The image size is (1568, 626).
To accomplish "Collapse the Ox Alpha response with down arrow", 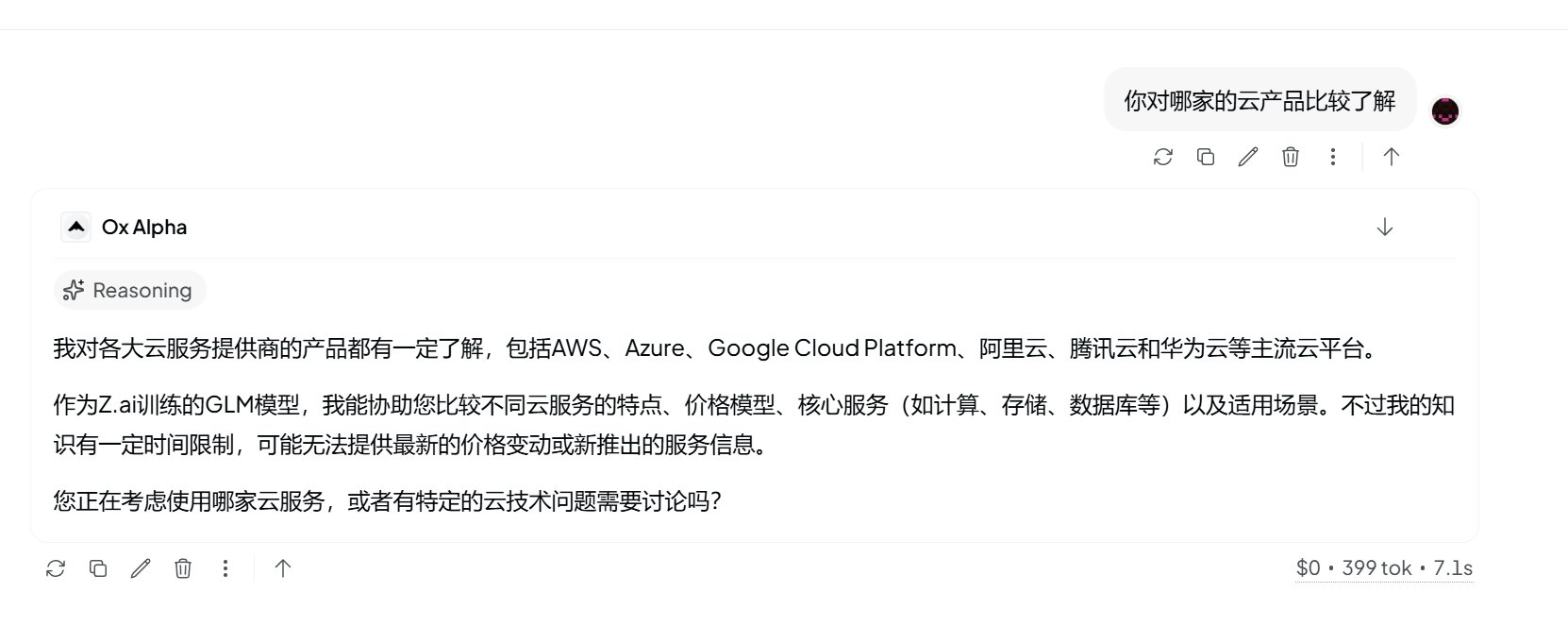I will (x=1384, y=228).
